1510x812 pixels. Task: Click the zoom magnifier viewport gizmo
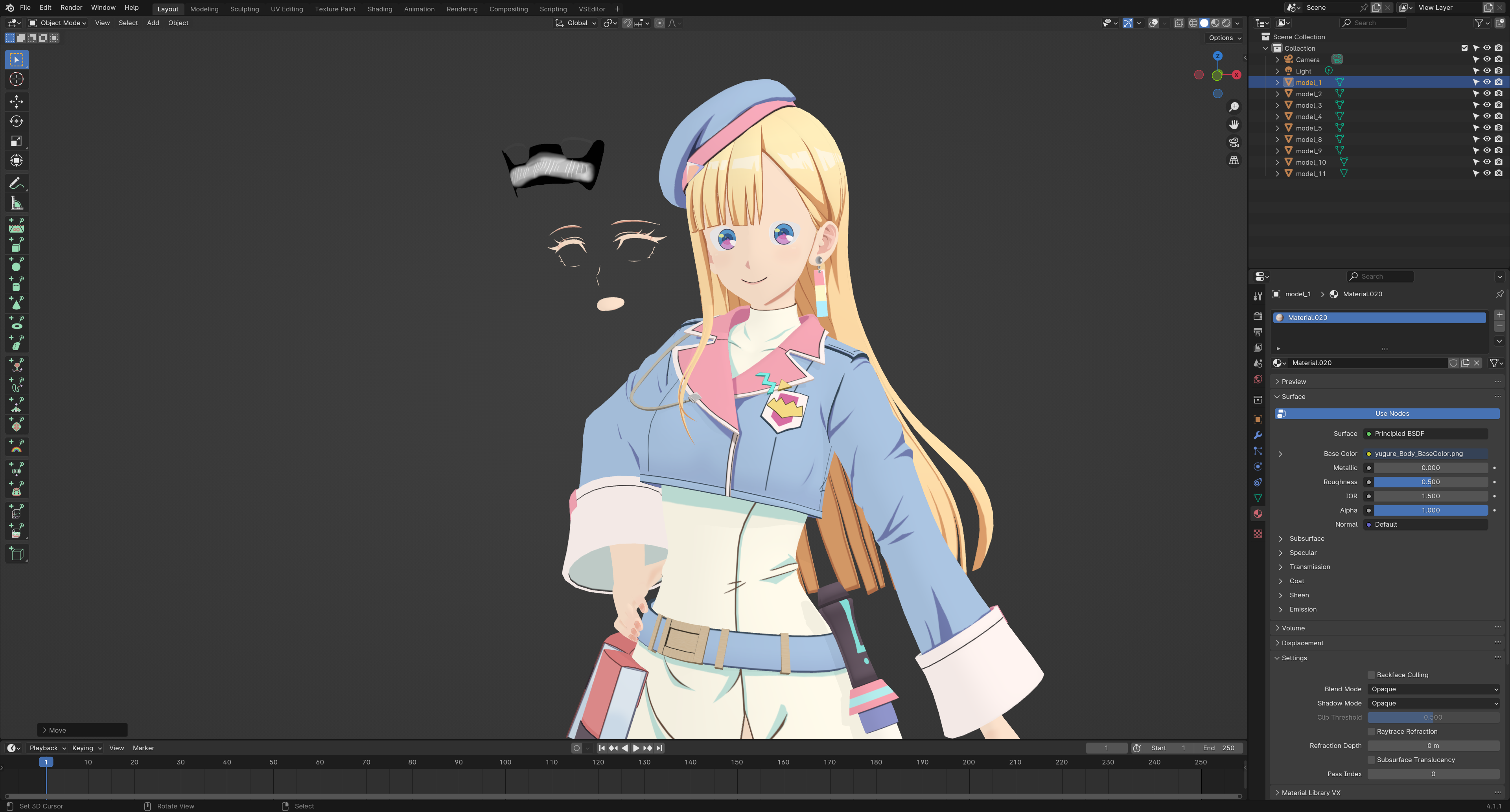click(1234, 107)
